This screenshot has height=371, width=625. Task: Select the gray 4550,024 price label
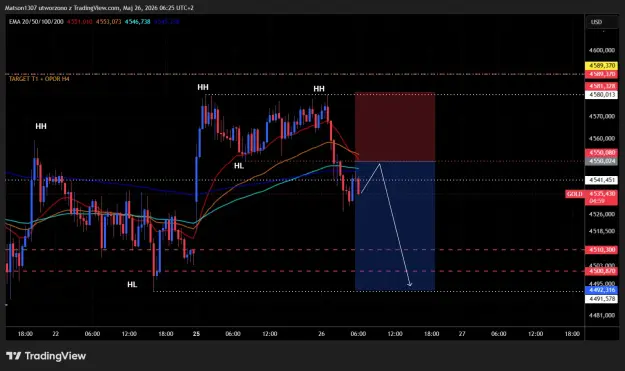pos(601,161)
